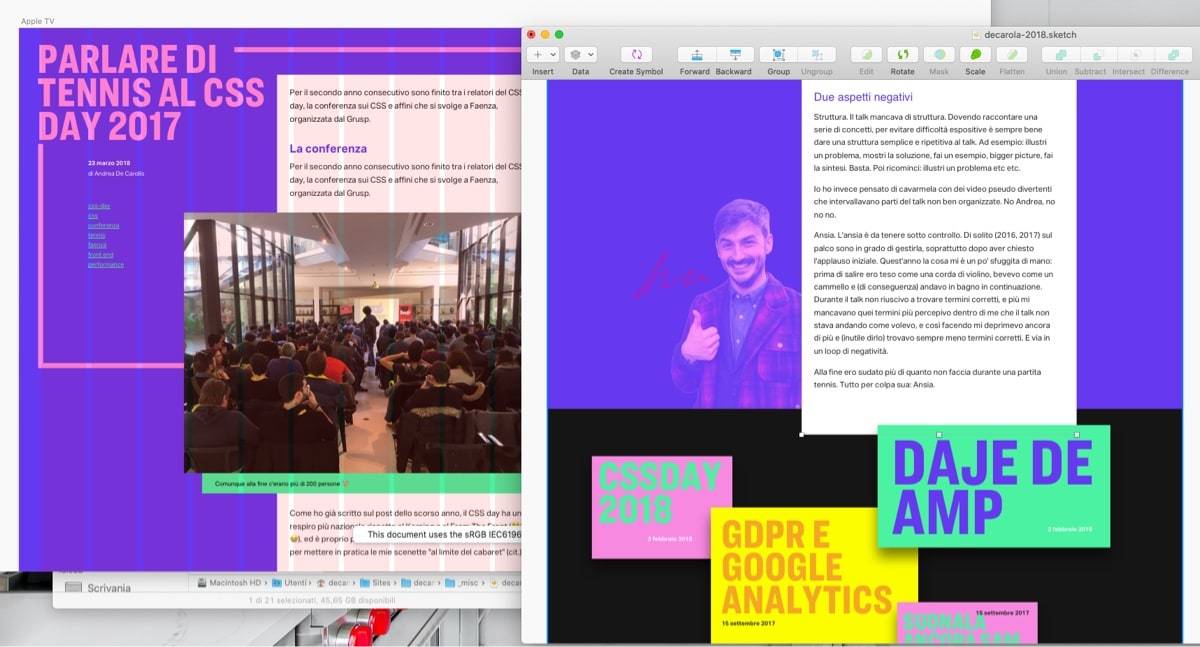Screen dimensions: 1200x647
Task: Minimize the Sketch window with yellow button
Action: pyautogui.click(x=546, y=34)
